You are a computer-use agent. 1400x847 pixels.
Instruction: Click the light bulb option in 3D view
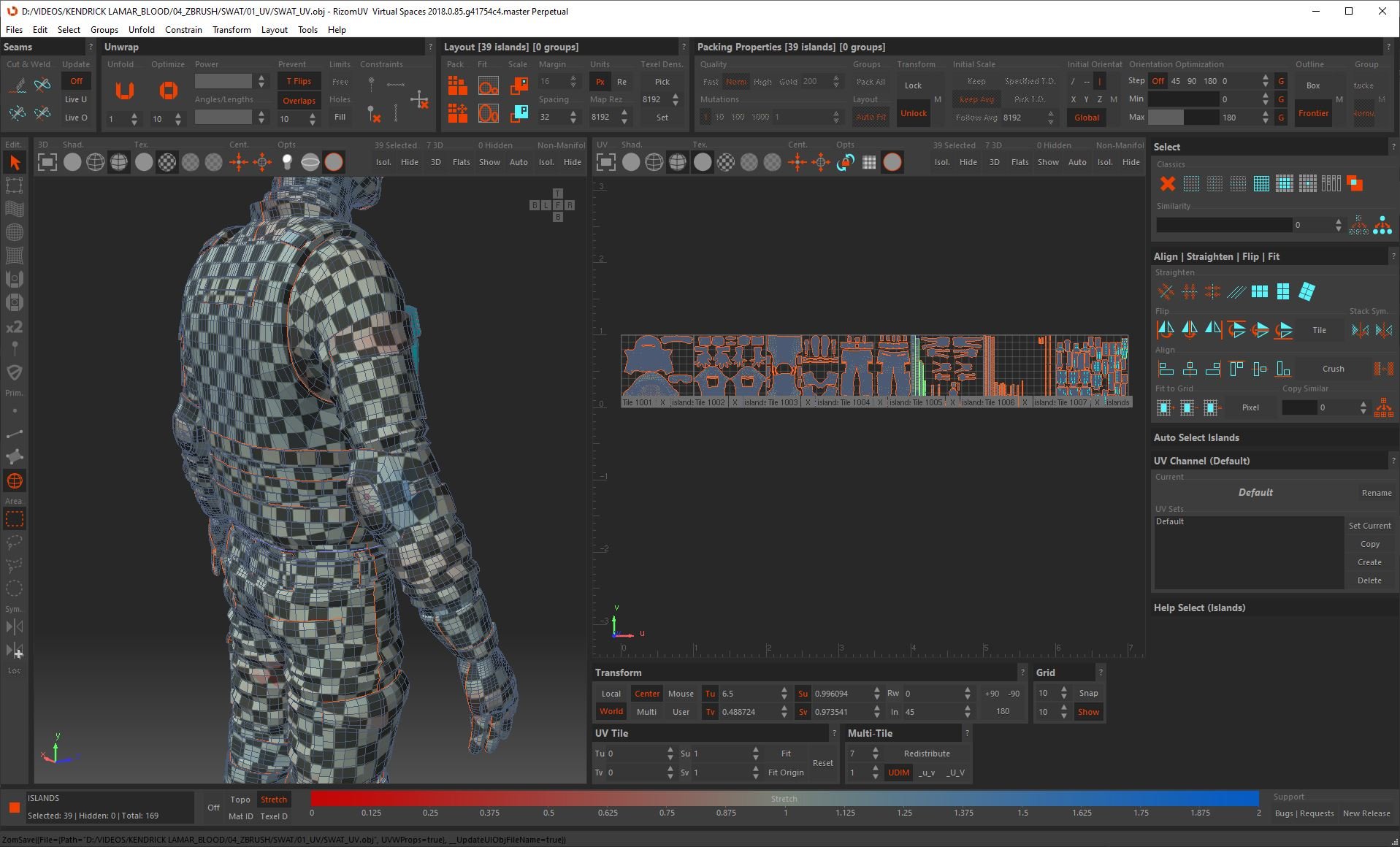(x=287, y=162)
